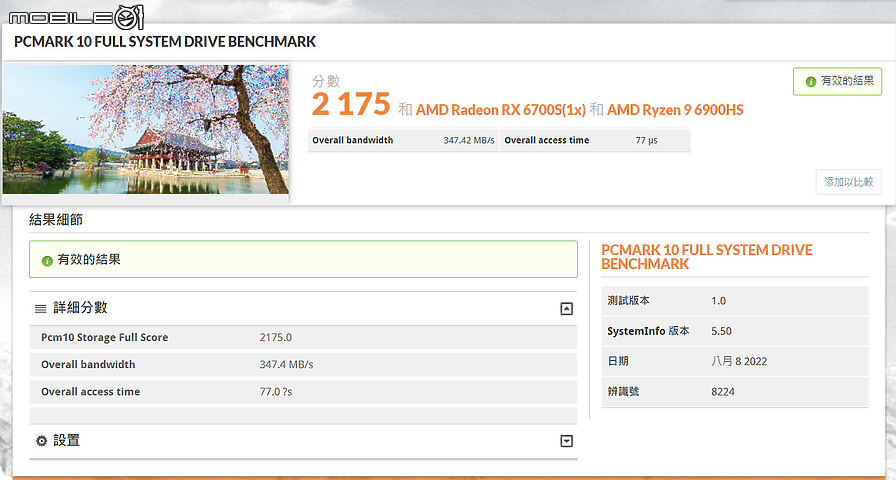Click the 1.0 test version value
896x480 pixels.
pyautogui.click(x=718, y=301)
